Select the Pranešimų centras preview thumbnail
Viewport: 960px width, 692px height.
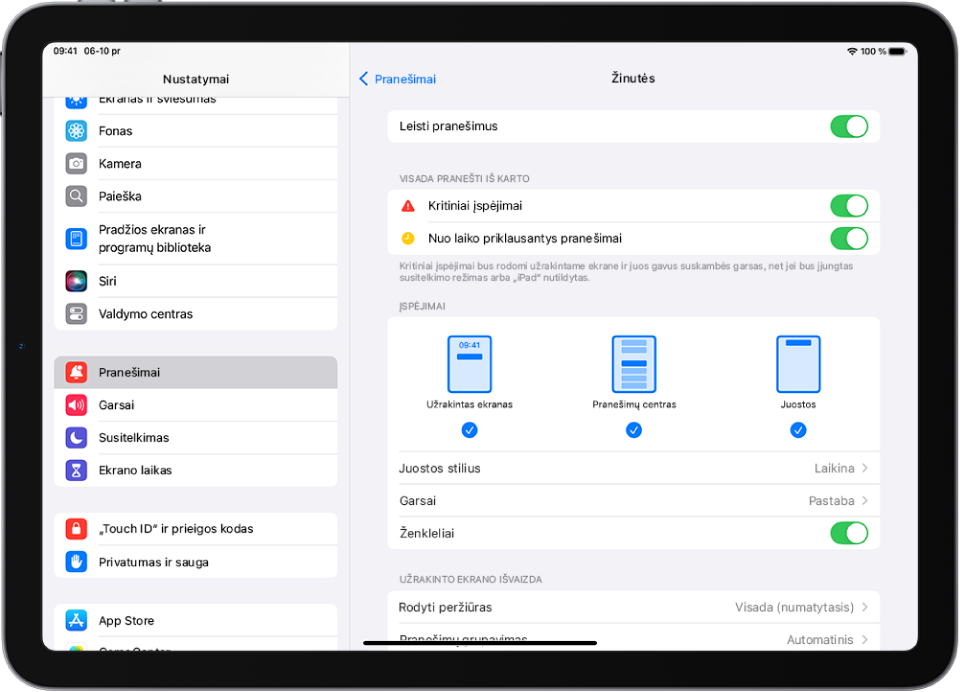[x=634, y=364]
